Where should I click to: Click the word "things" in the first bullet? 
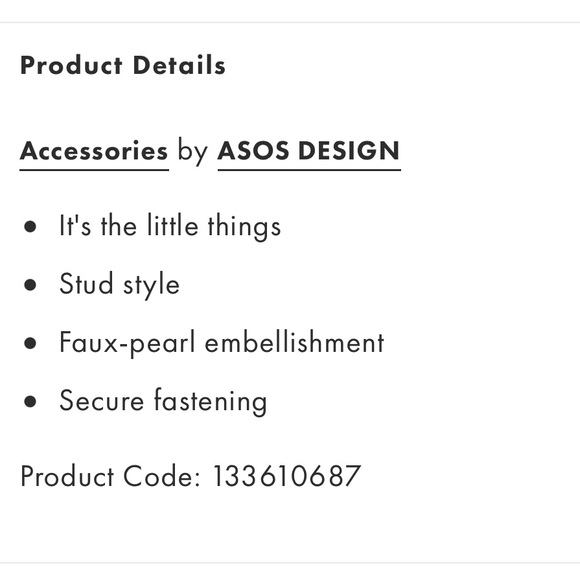click(244, 227)
